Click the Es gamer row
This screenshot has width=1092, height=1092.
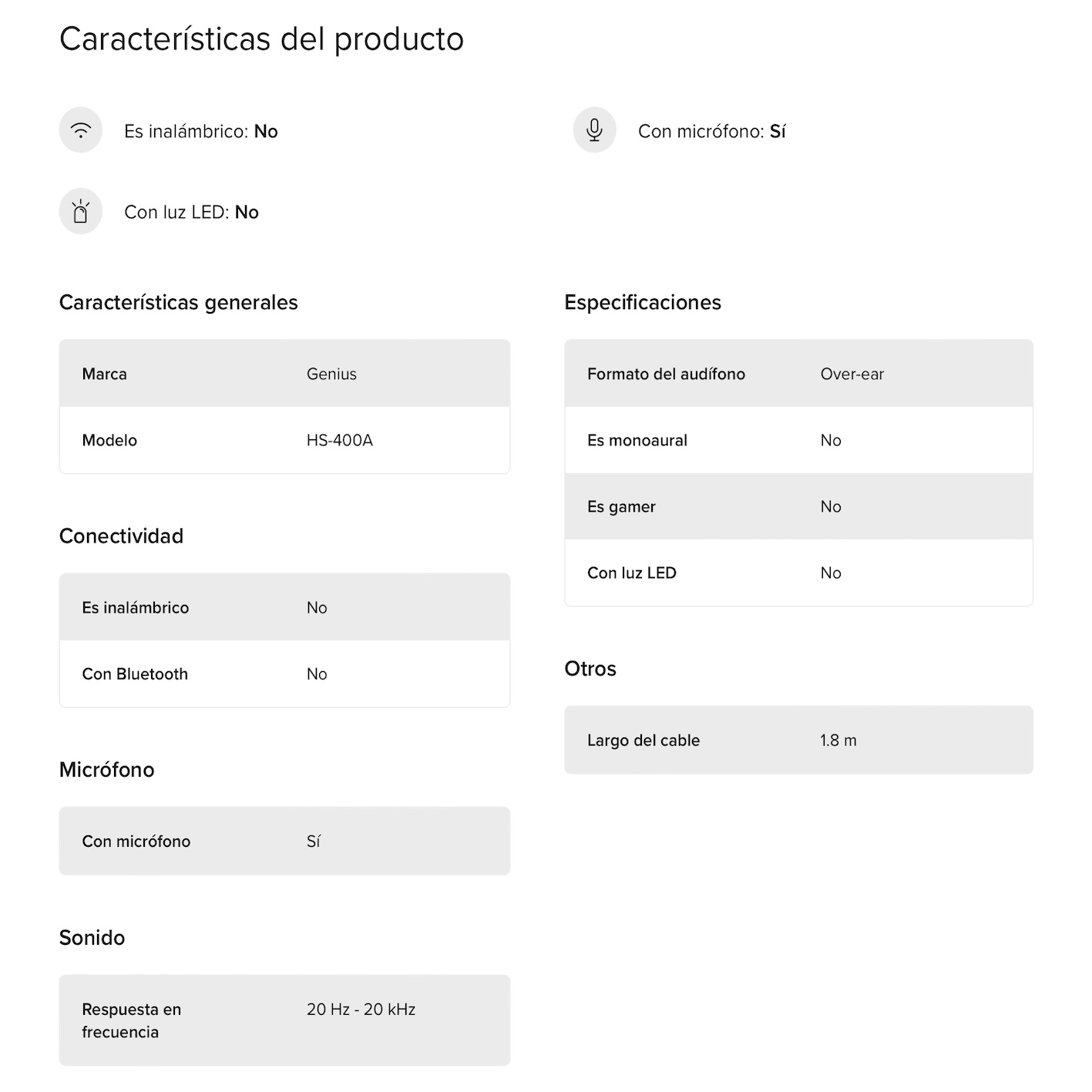[x=798, y=506]
